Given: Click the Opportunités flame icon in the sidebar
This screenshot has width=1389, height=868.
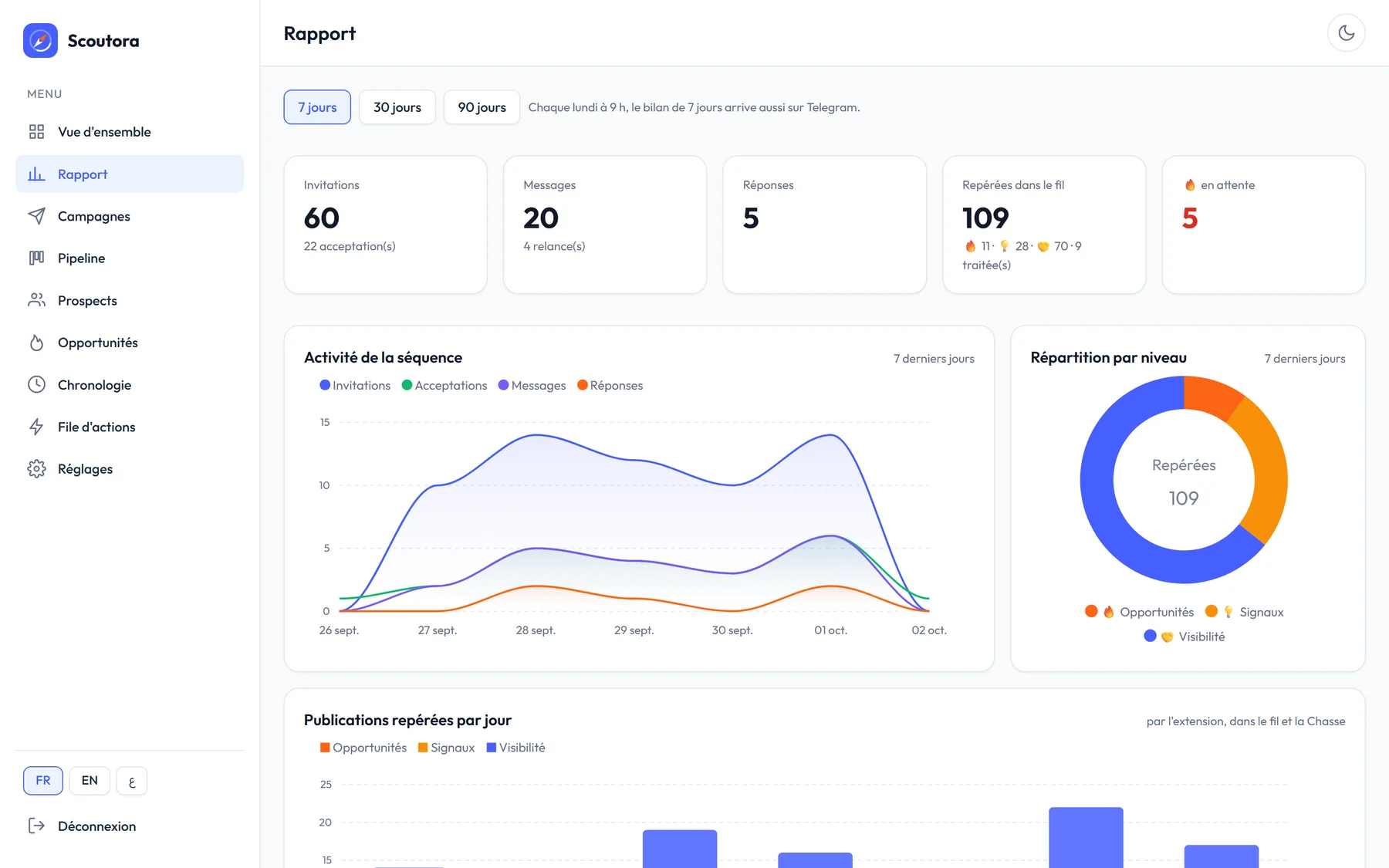Looking at the screenshot, I should (36, 343).
